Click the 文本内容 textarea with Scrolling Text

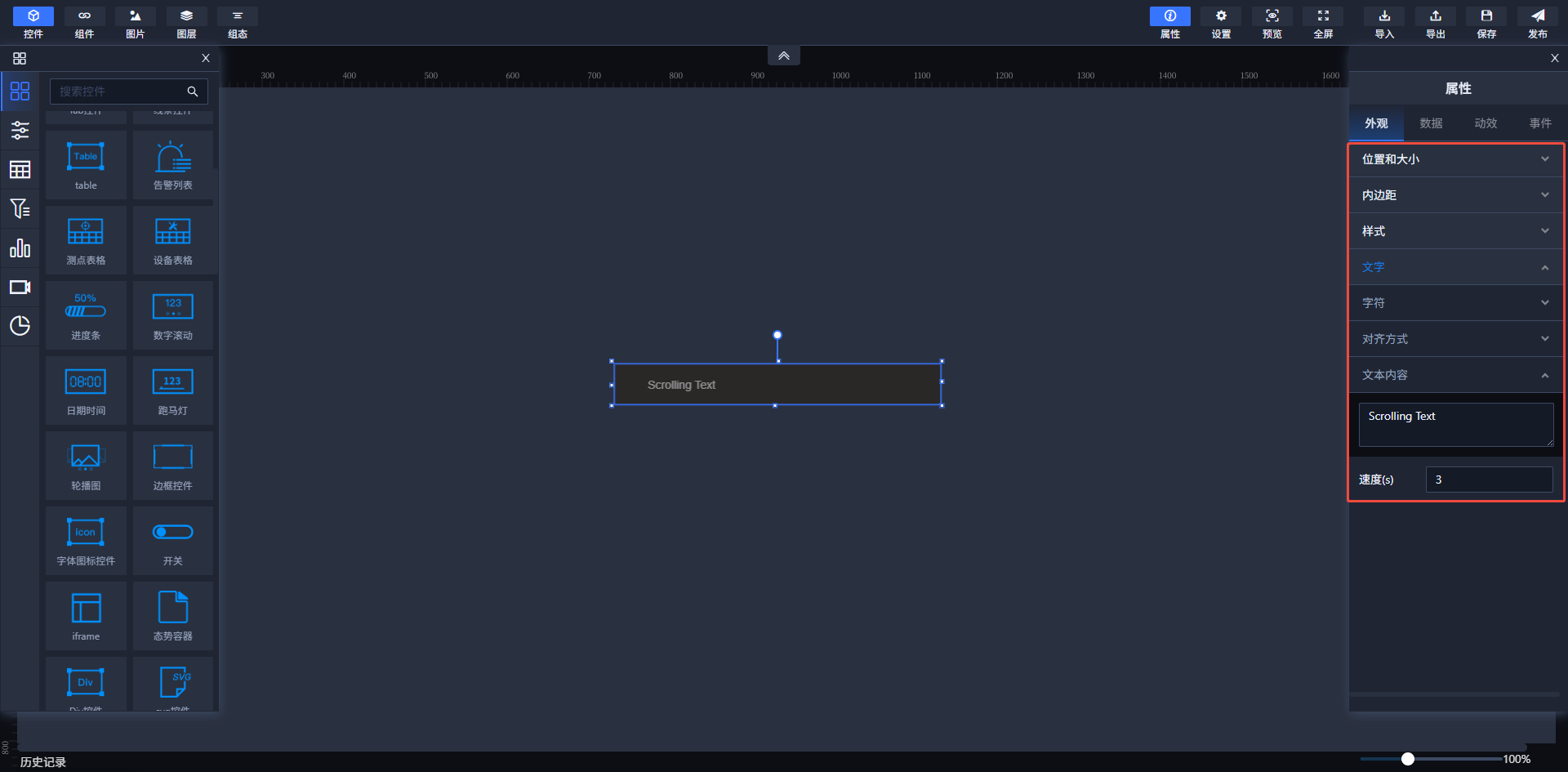click(1456, 425)
